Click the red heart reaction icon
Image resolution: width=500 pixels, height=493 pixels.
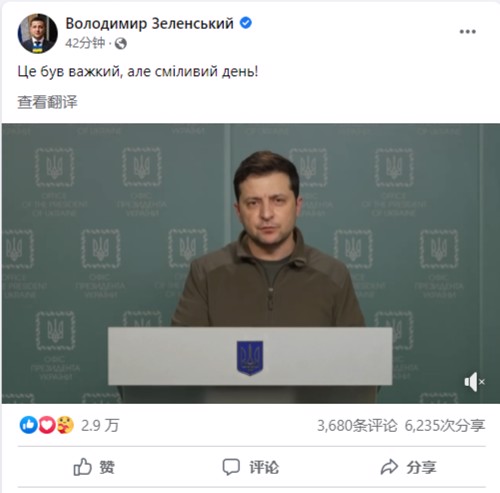tap(47, 425)
